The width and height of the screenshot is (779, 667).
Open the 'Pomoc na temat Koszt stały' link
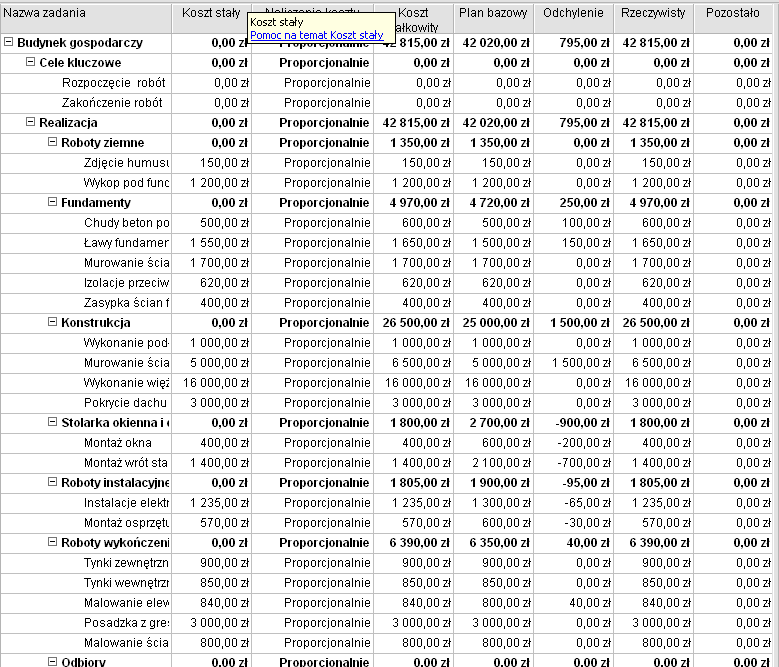coord(316,35)
